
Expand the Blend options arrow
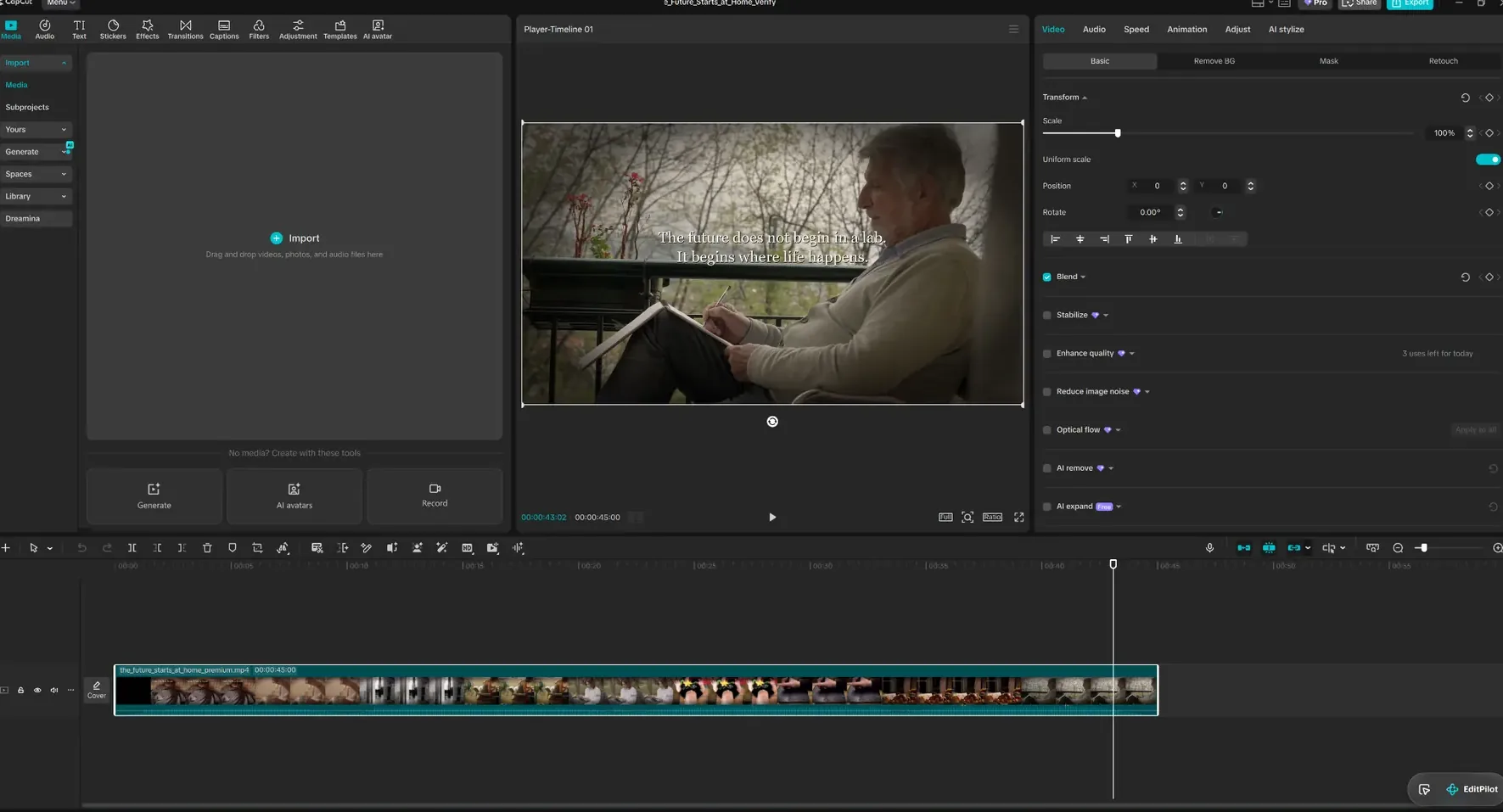click(x=1083, y=277)
